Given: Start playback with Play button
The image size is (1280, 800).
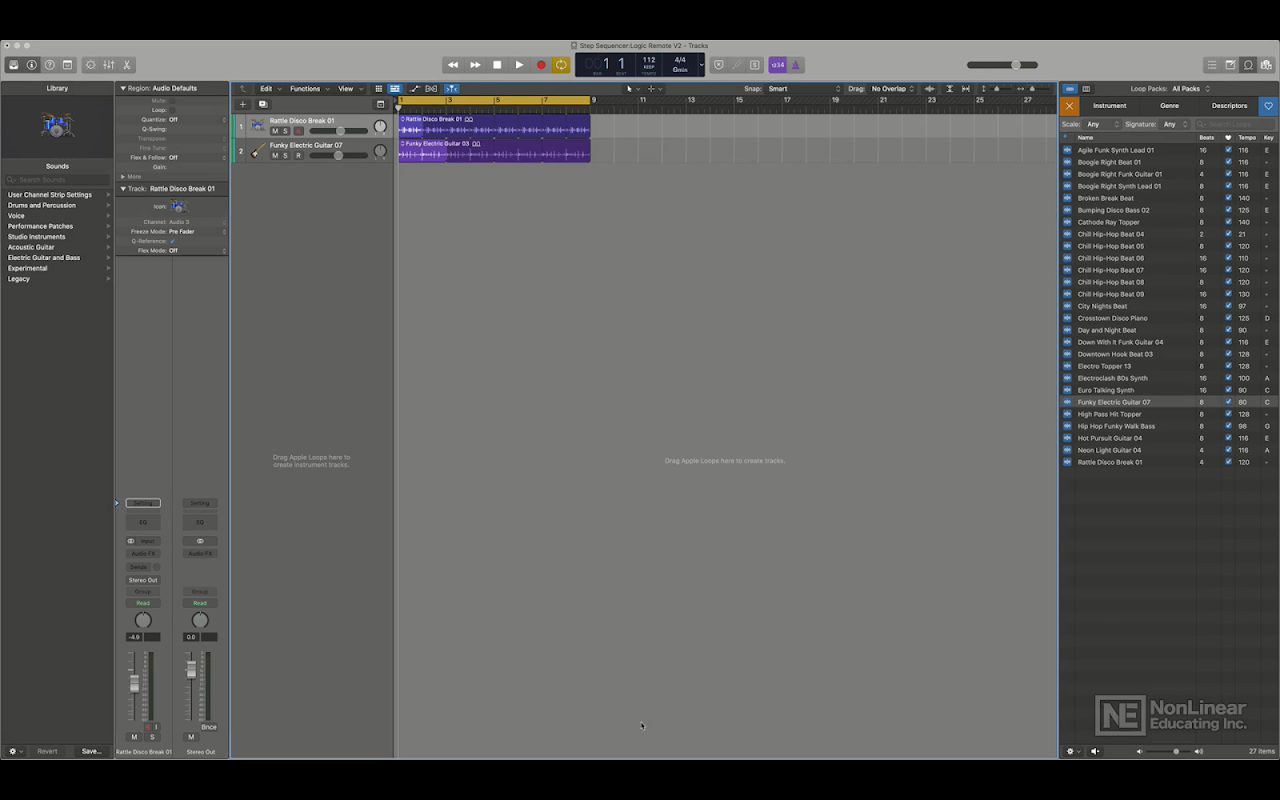Looking at the screenshot, I should [519, 65].
